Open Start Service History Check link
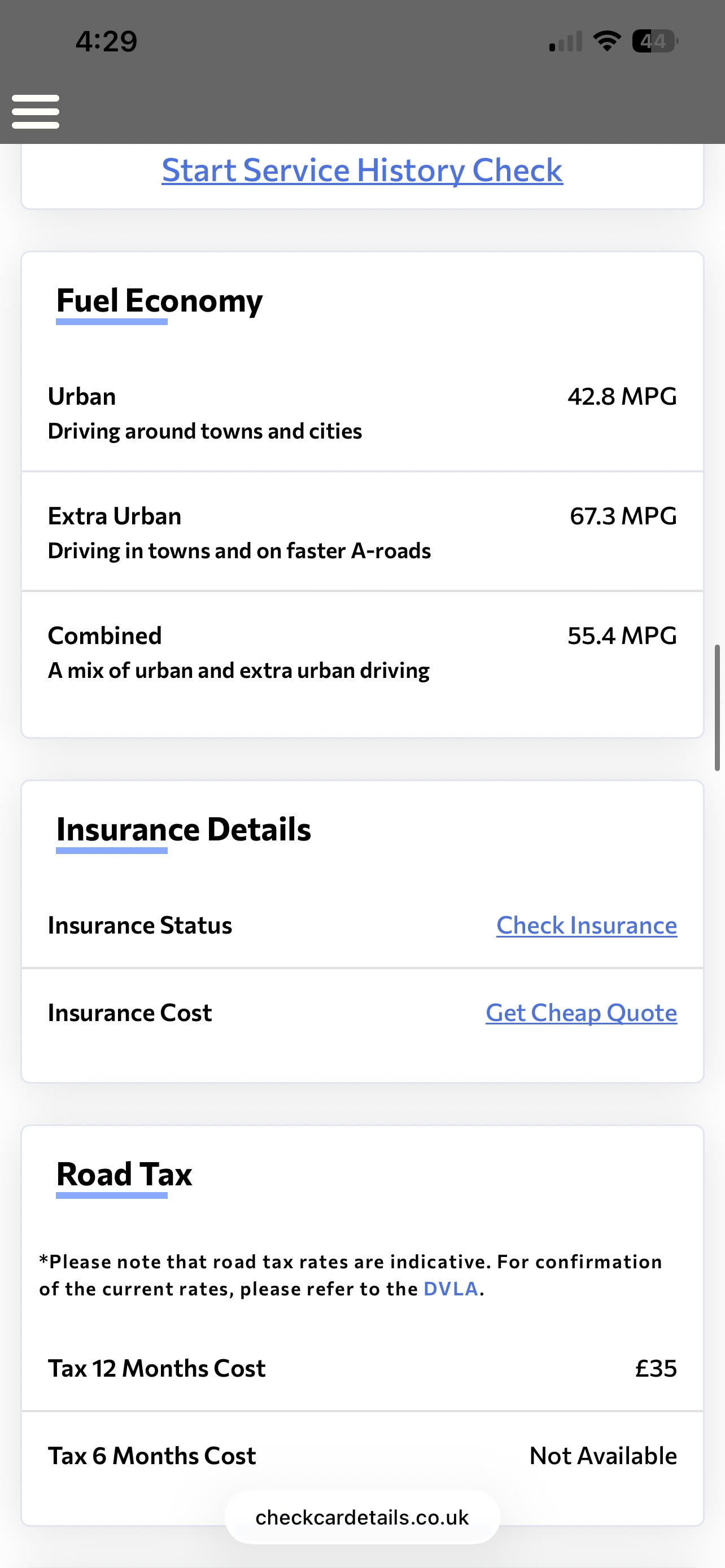 tap(362, 170)
